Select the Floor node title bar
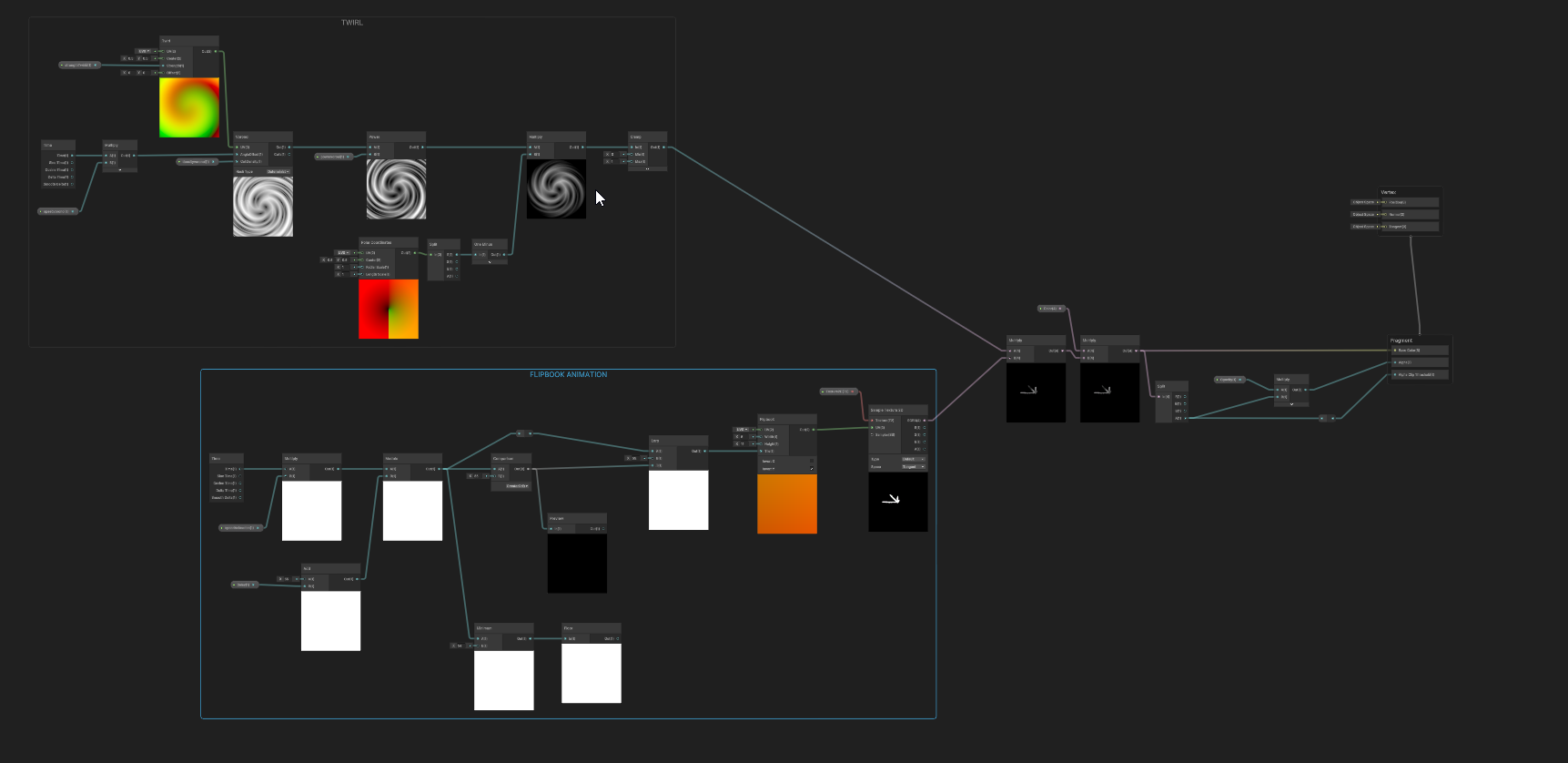Screen dimensions: 1568x763 tap(592, 628)
